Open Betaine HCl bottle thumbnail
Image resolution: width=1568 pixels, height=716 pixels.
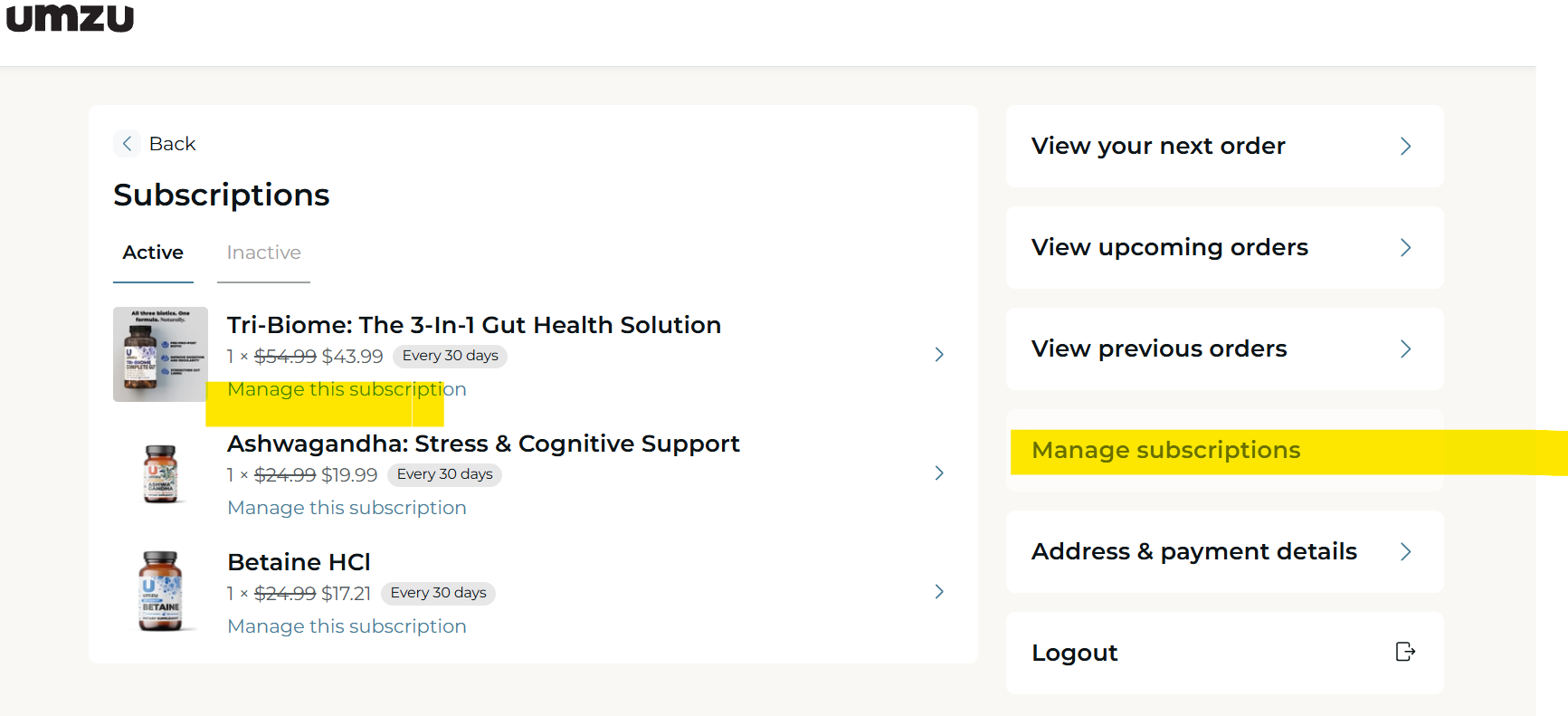tap(161, 592)
